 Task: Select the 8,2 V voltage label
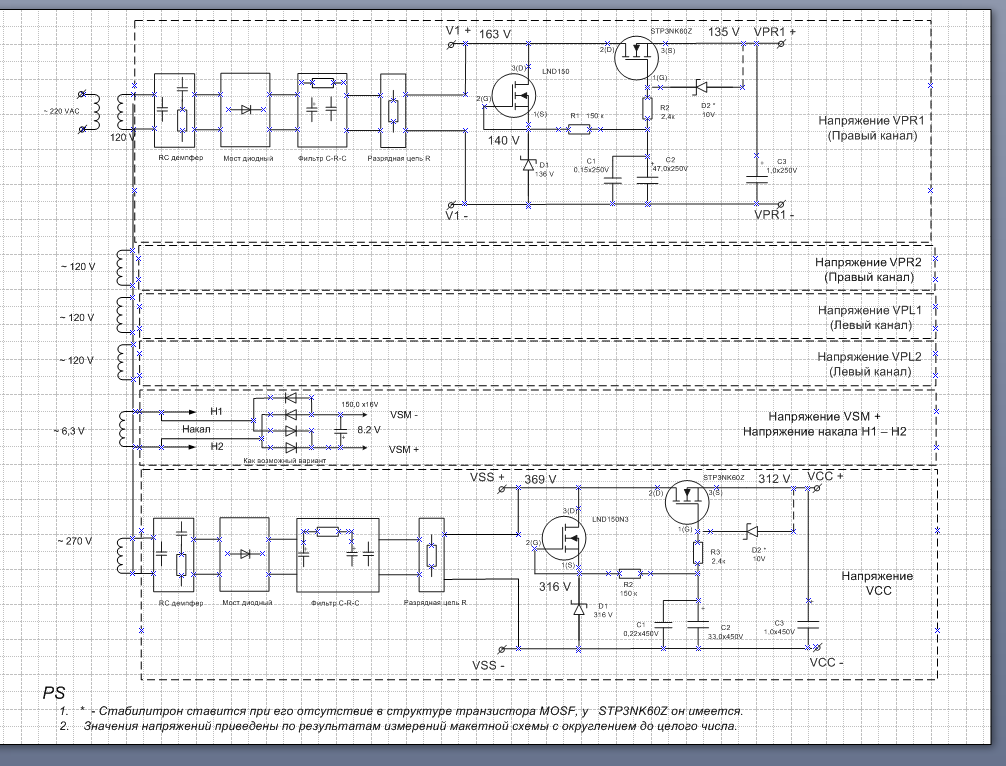point(371,429)
